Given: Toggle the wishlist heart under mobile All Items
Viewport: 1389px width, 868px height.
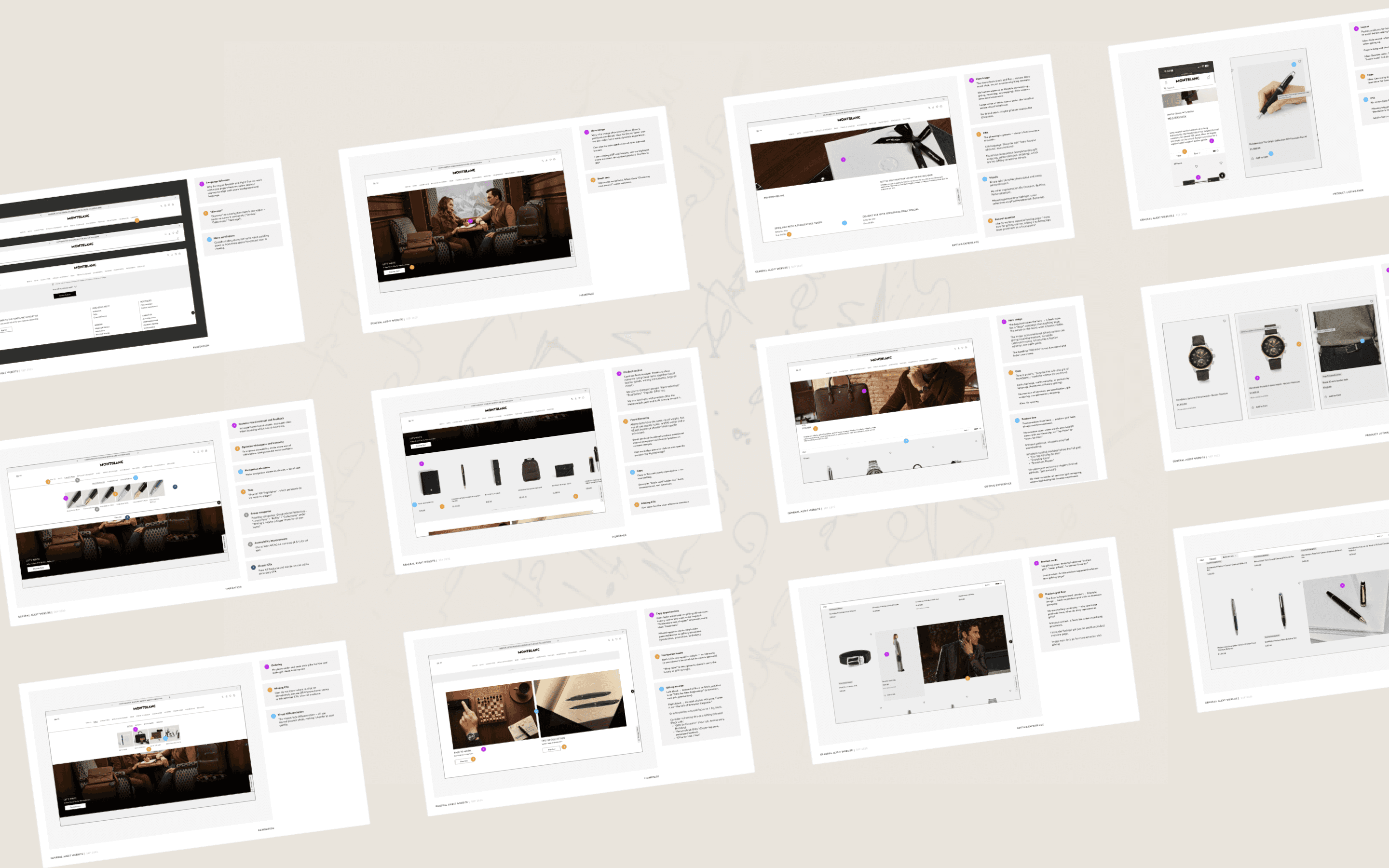Looking at the screenshot, I should [1197, 166].
